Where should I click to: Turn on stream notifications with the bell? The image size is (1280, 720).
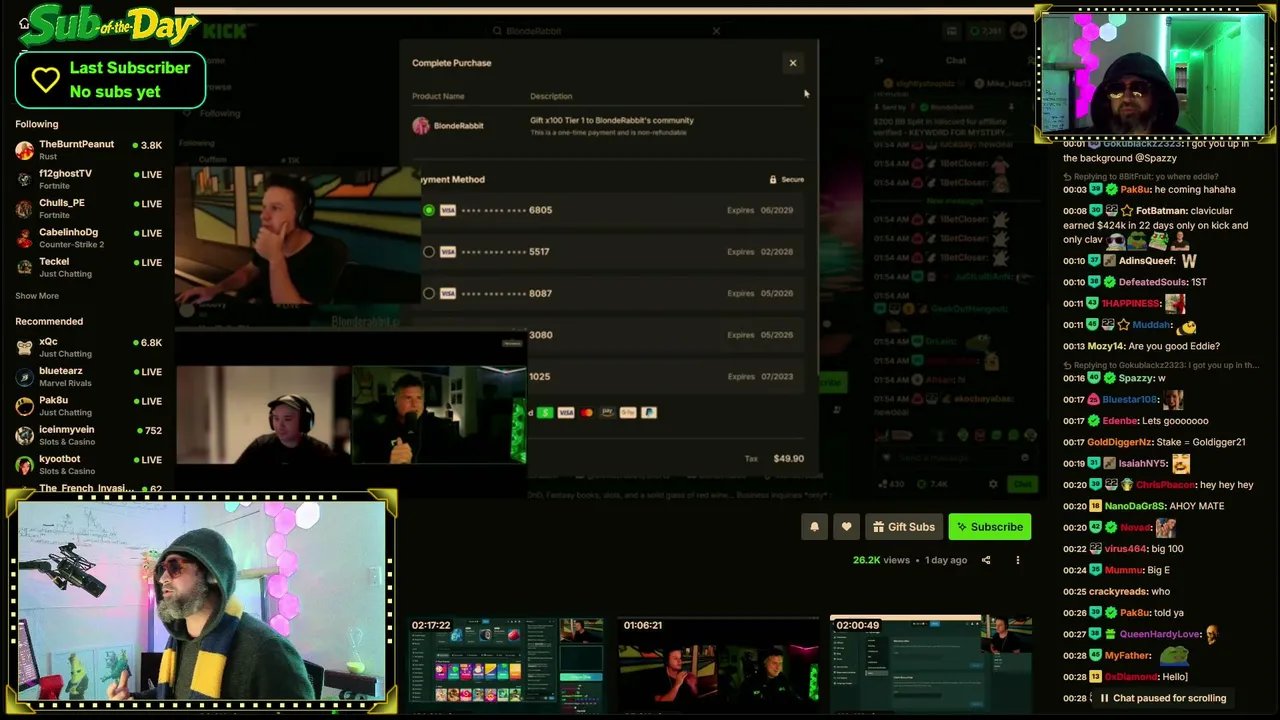[x=814, y=527]
